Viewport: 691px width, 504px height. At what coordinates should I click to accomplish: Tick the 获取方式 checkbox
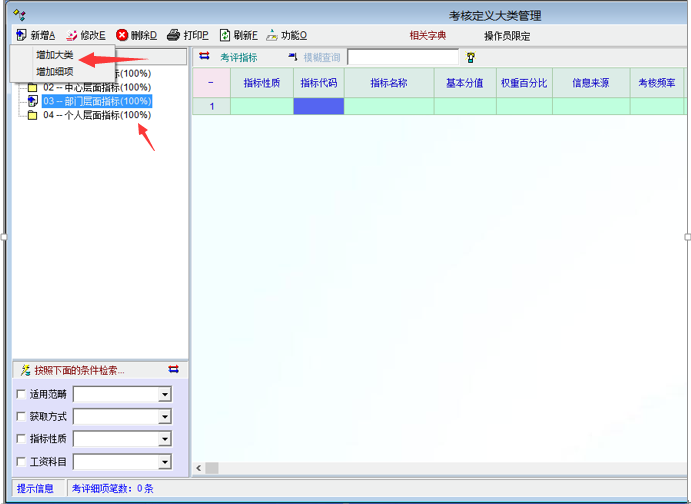click(22, 417)
